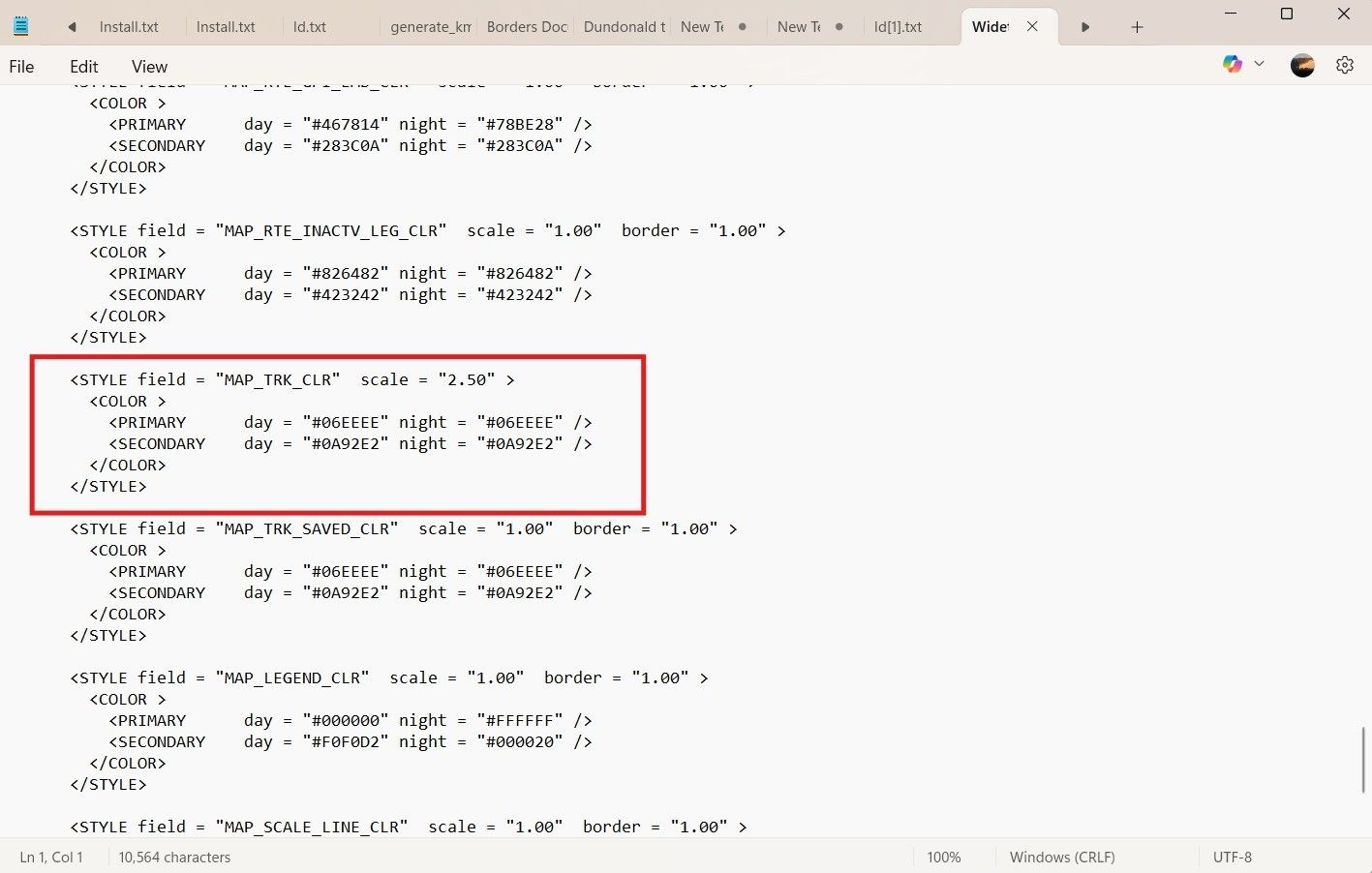Image resolution: width=1372 pixels, height=873 pixels.
Task: Open the user account avatar
Action: click(x=1302, y=65)
